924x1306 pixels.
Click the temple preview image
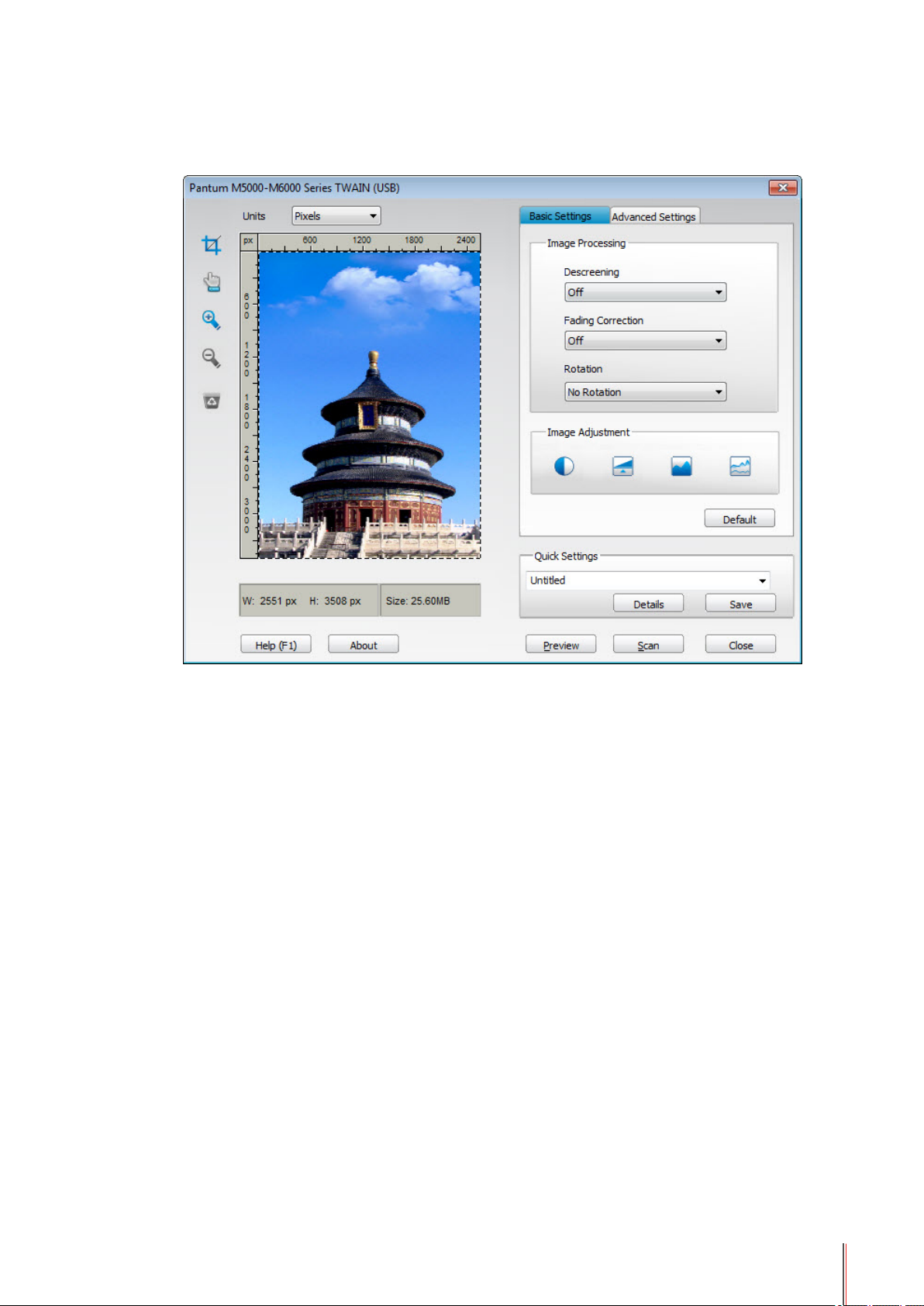coord(369,405)
